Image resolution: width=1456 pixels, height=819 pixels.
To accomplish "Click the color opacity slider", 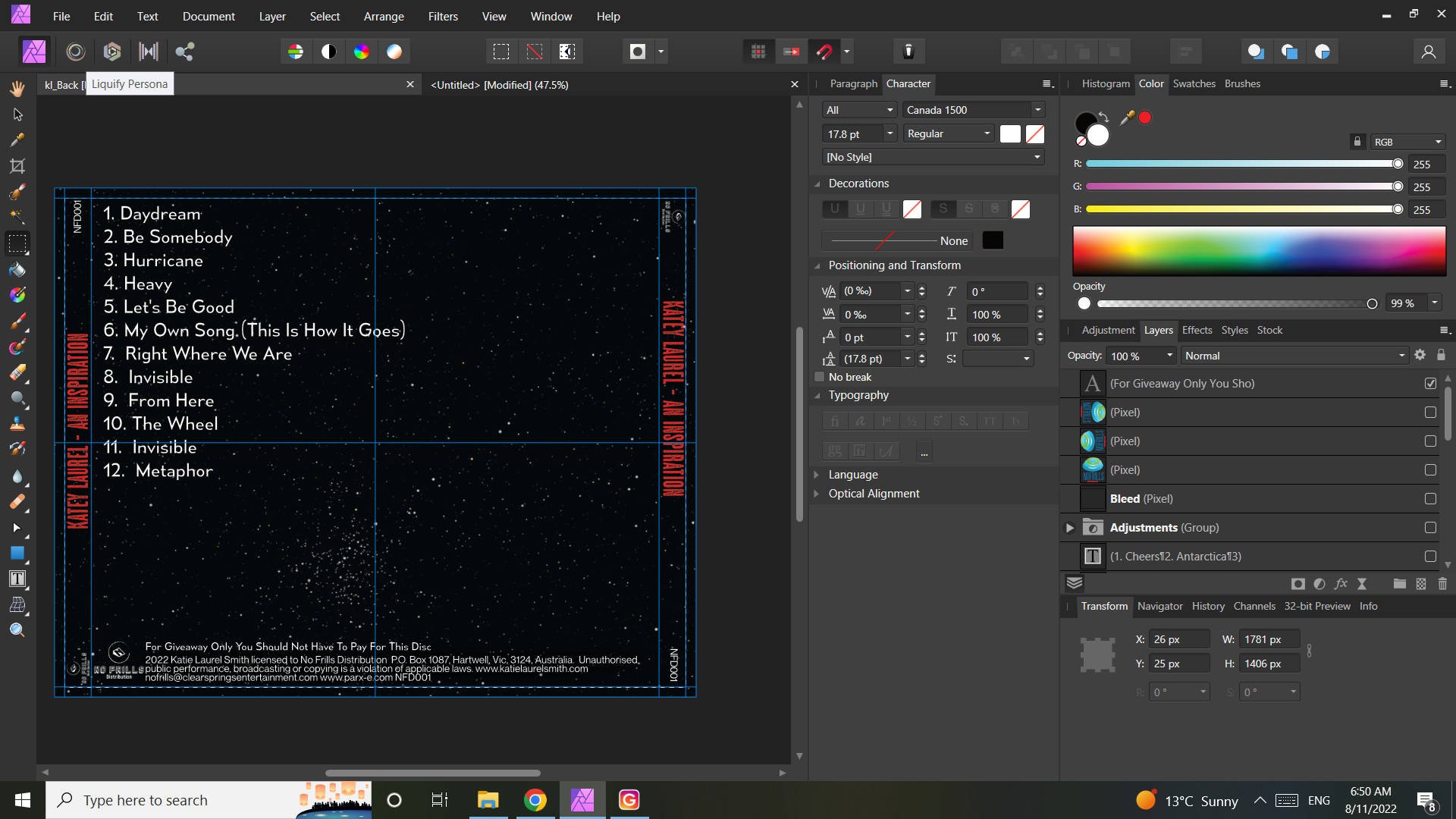I will [1236, 303].
